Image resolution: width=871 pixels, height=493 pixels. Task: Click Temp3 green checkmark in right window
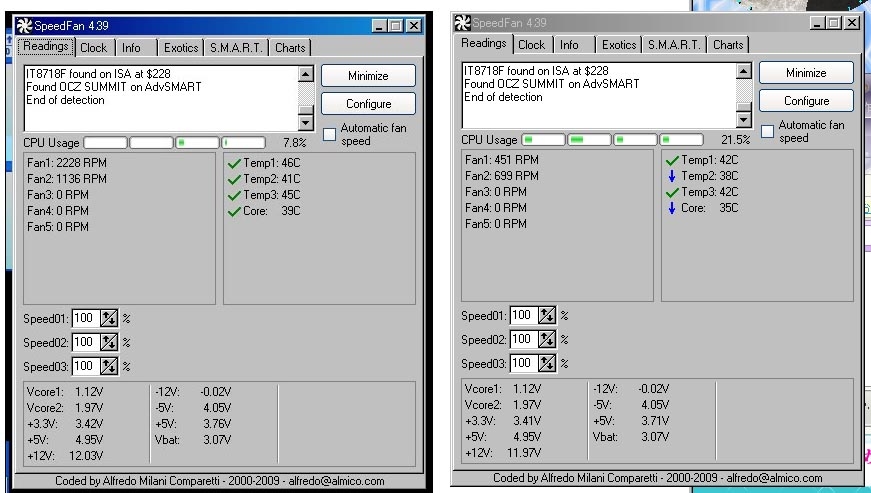coord(672,193)
